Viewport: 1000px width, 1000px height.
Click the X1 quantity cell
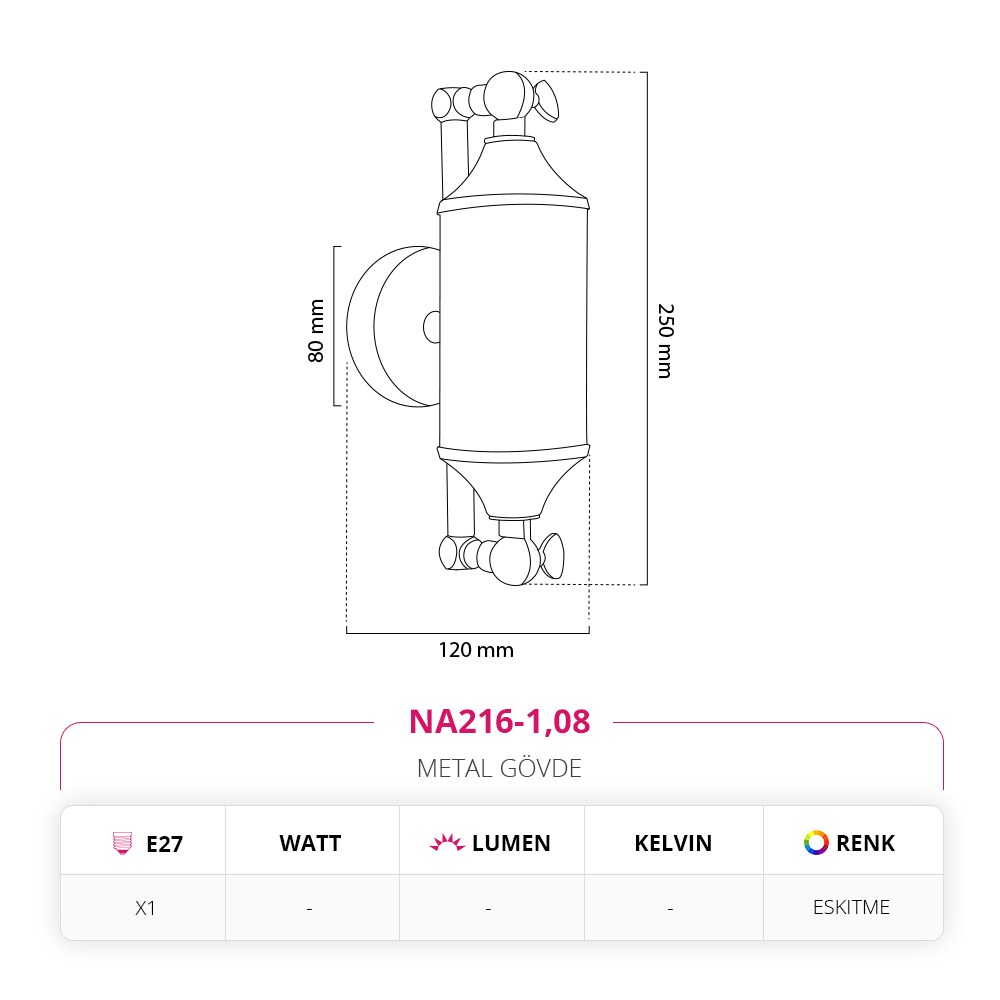pos(145,908)
